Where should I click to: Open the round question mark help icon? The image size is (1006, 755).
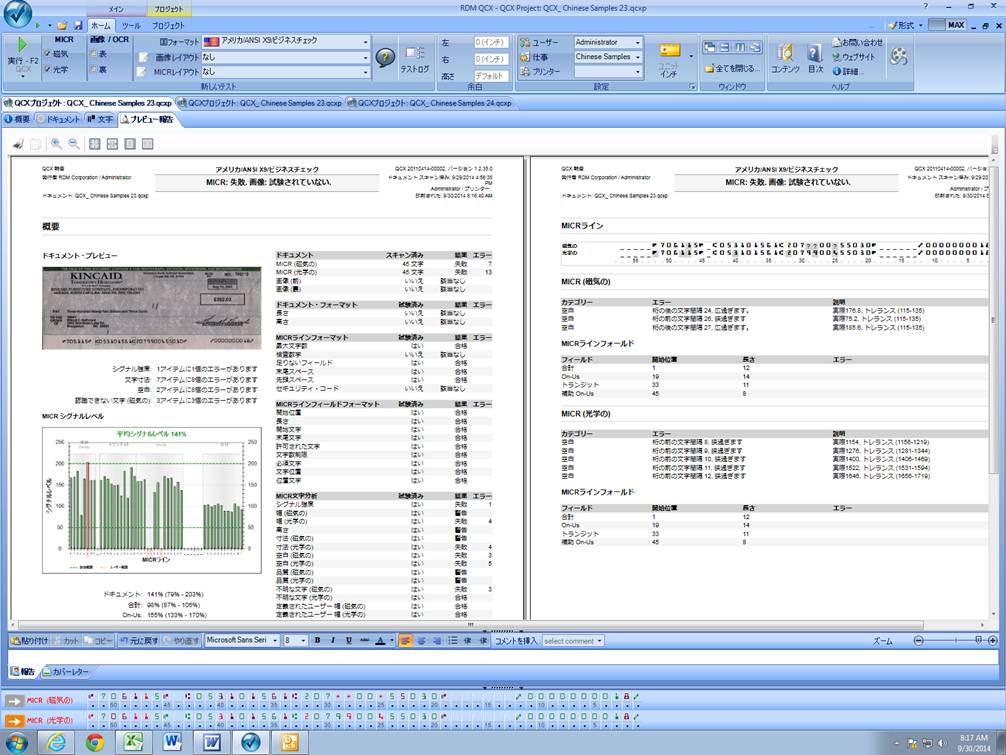coord(385,58)
